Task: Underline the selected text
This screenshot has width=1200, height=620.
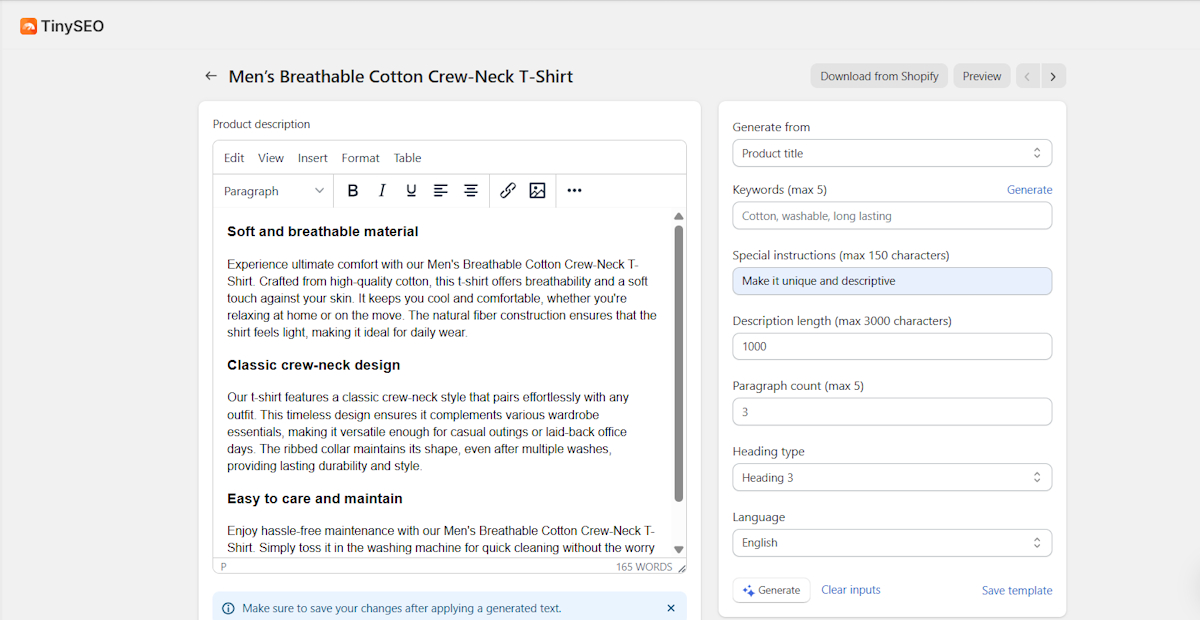Action: click(411, 191)
